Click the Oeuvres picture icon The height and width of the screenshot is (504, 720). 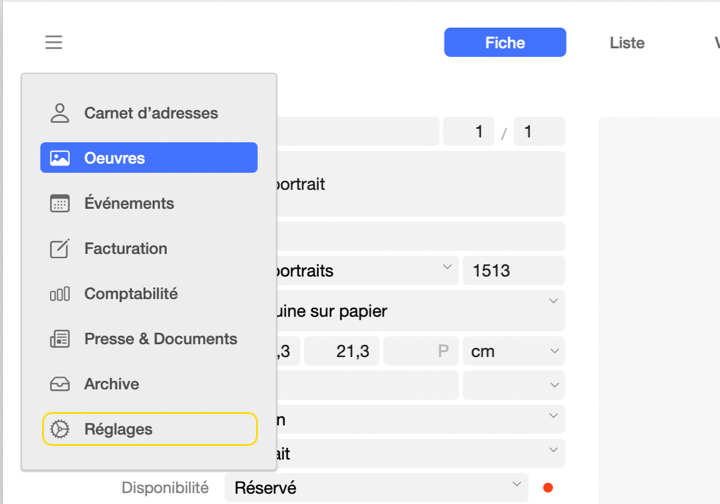(x=60, y=158)
